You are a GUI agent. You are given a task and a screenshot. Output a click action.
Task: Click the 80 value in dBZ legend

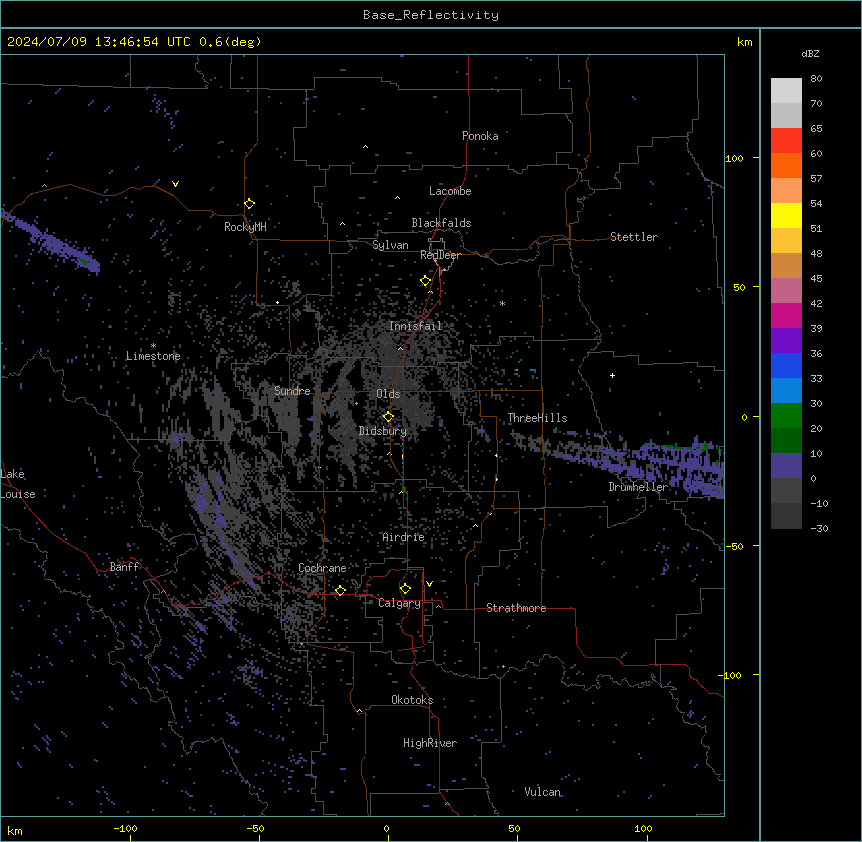pos(816,79)
